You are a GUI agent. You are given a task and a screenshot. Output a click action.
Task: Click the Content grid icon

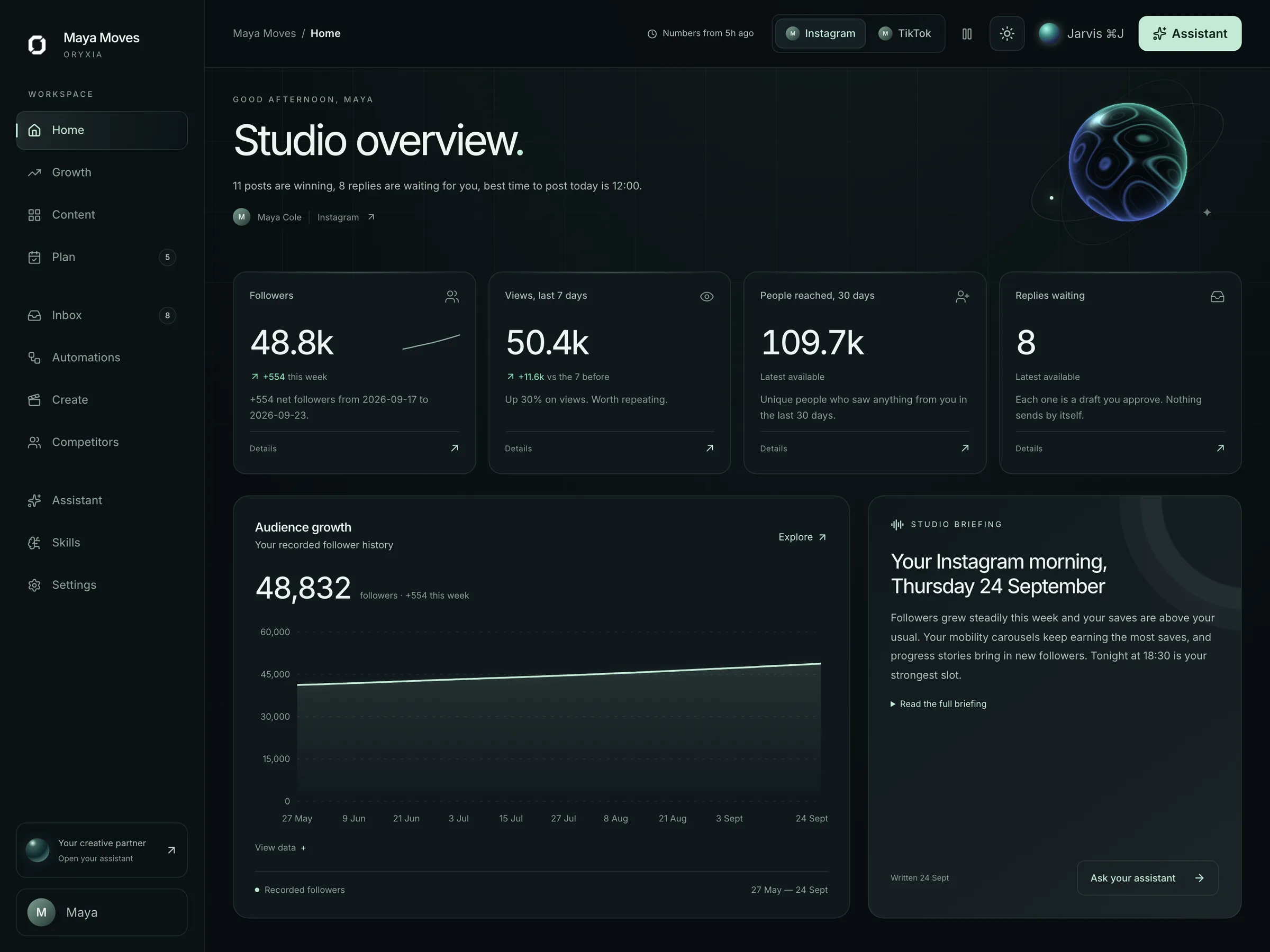tap(34, 215)
